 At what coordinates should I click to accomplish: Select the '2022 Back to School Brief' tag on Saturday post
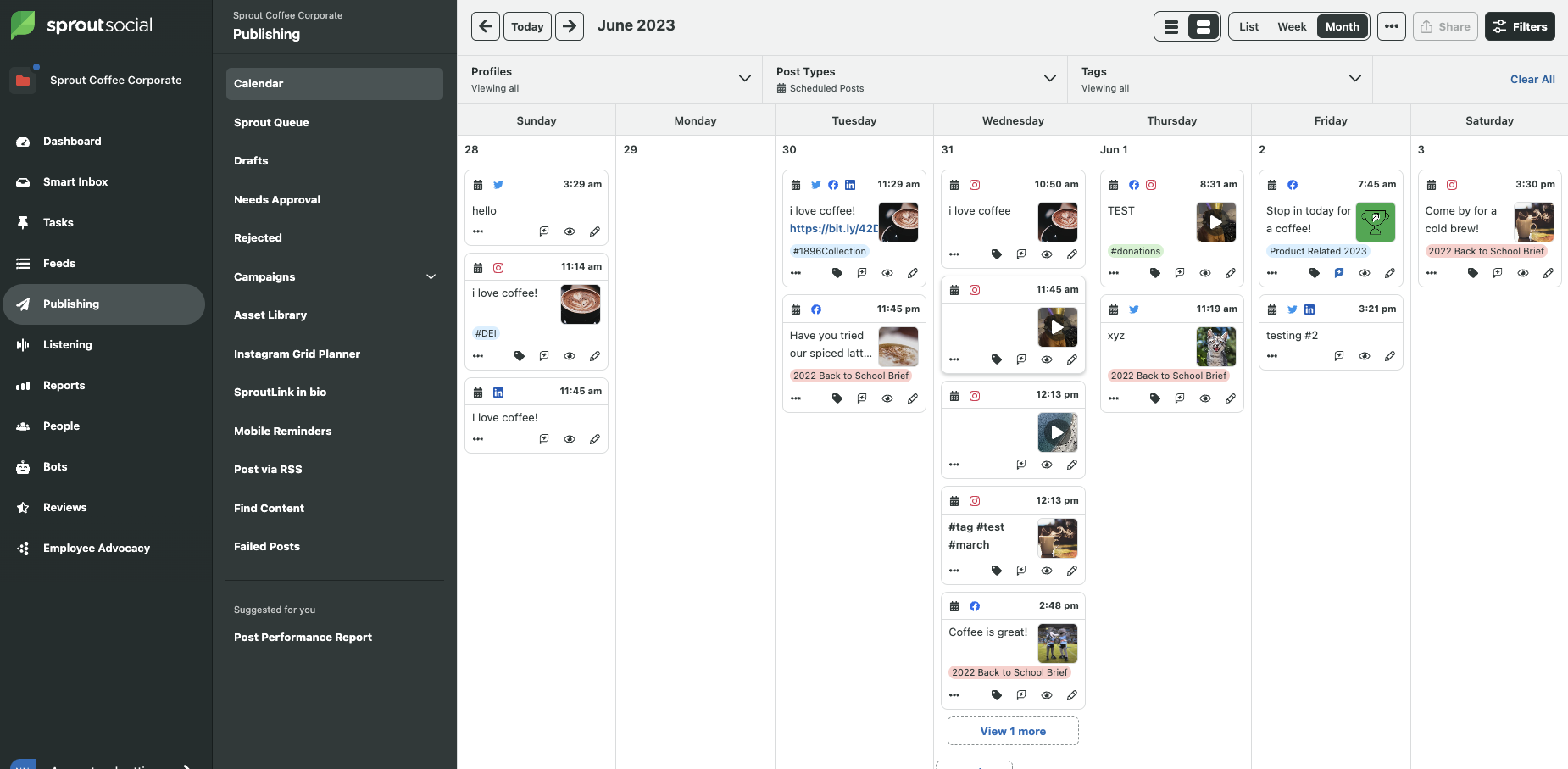[x=1486, y=251]
